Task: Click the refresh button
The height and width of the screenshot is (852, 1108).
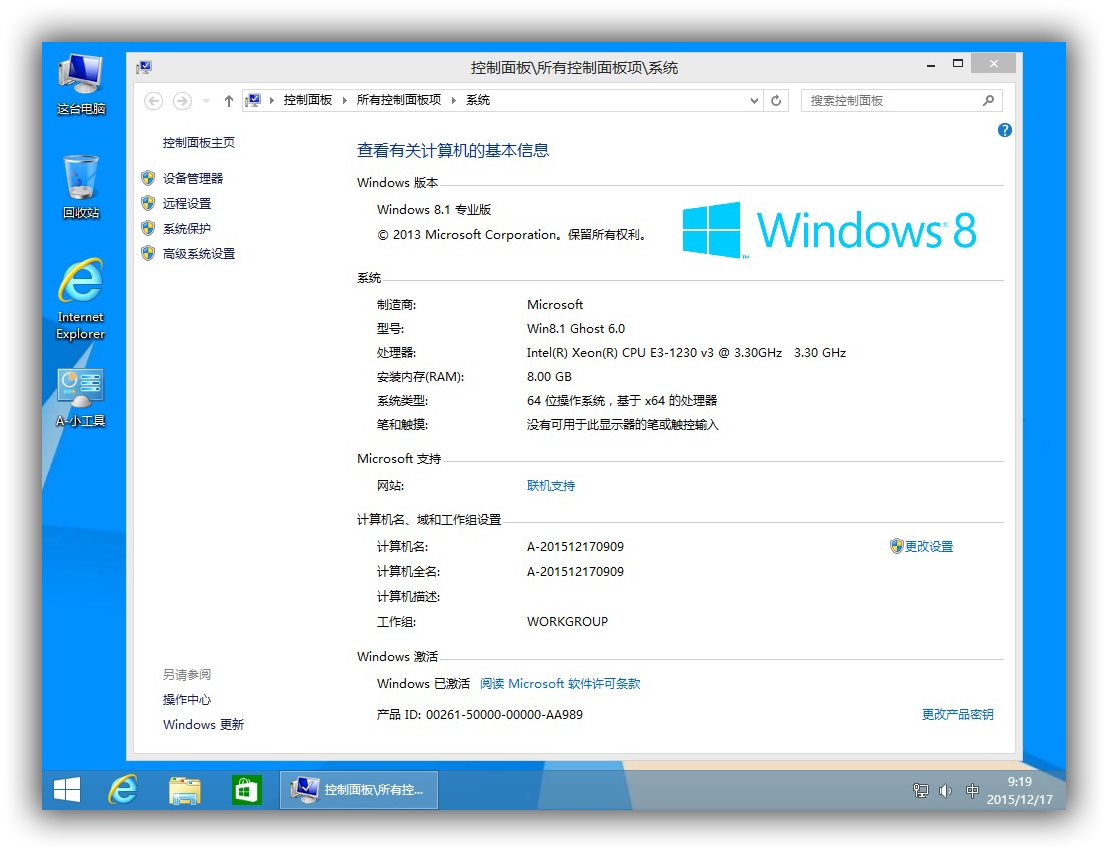Action: coord(776,100)
